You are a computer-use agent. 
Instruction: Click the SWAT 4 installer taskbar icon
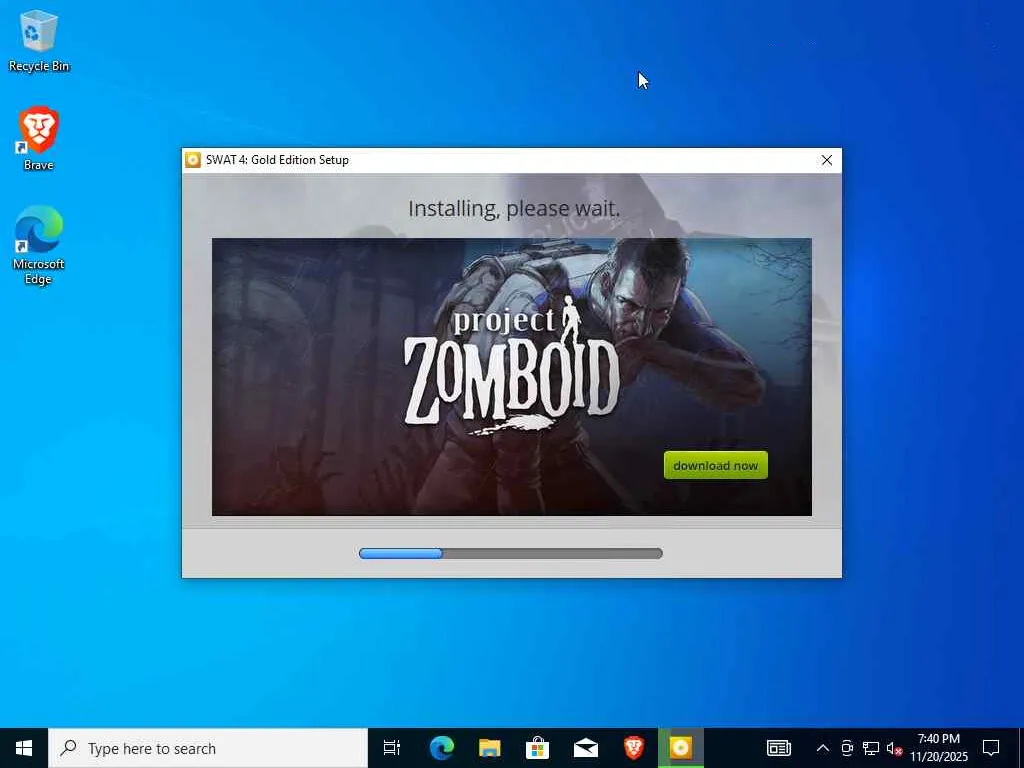[680, 748]
